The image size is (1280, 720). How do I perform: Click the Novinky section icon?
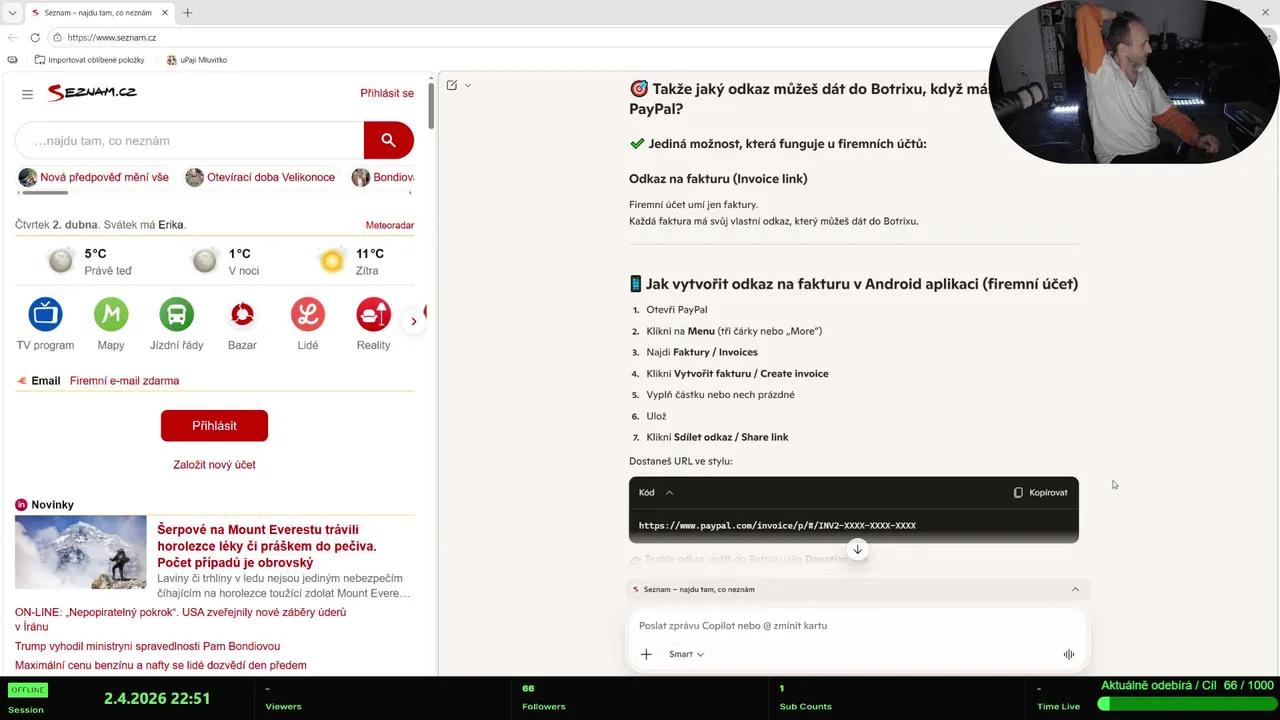(21, 505)
